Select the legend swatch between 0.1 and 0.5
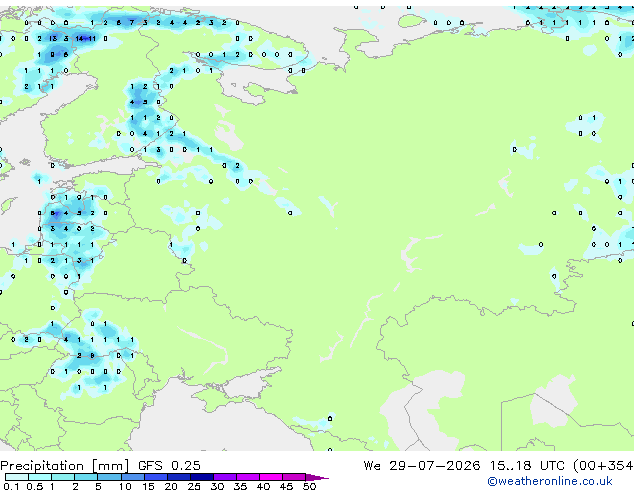This screenshot has height=490, width=634. 17,477
